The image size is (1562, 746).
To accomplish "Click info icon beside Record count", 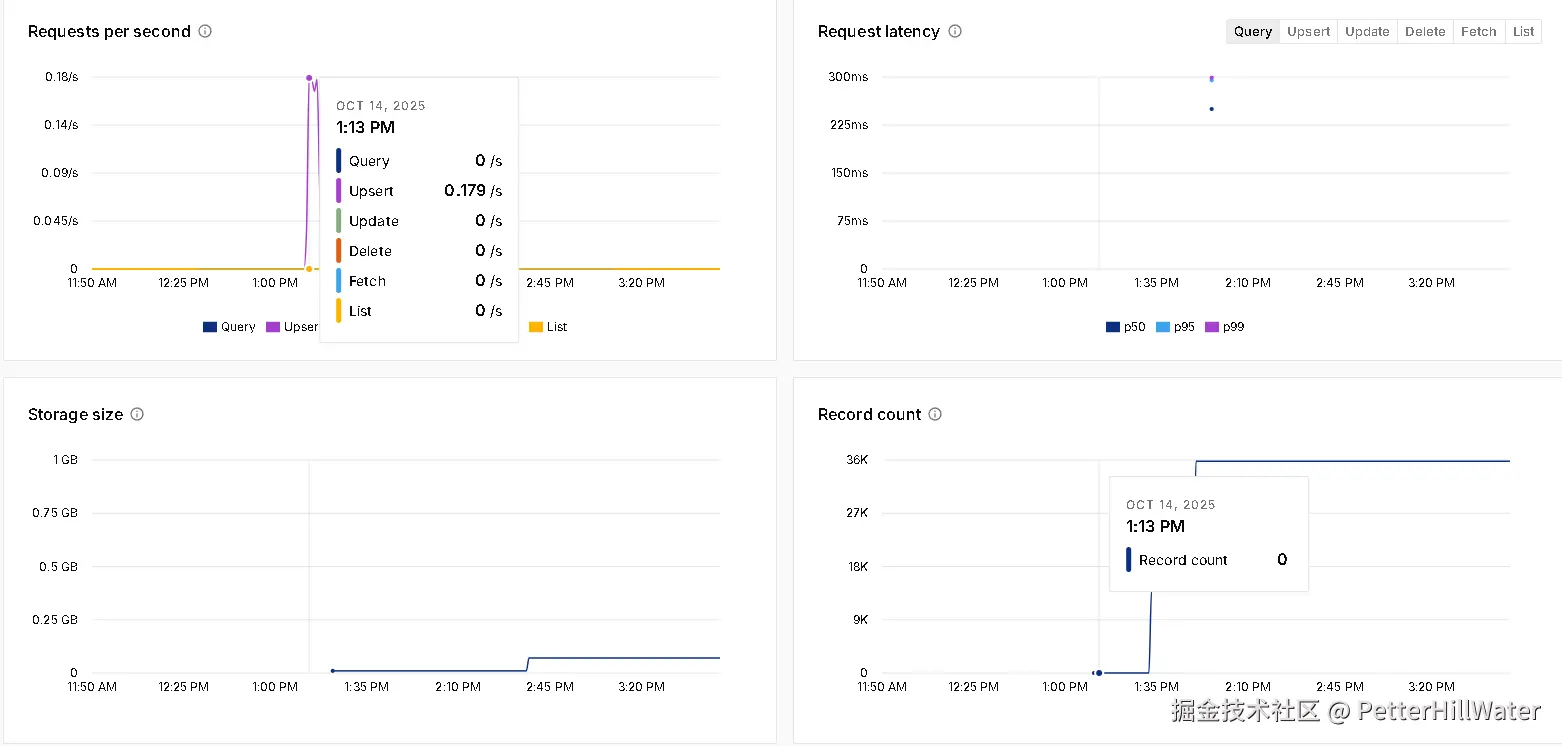I will pos(935,414).
